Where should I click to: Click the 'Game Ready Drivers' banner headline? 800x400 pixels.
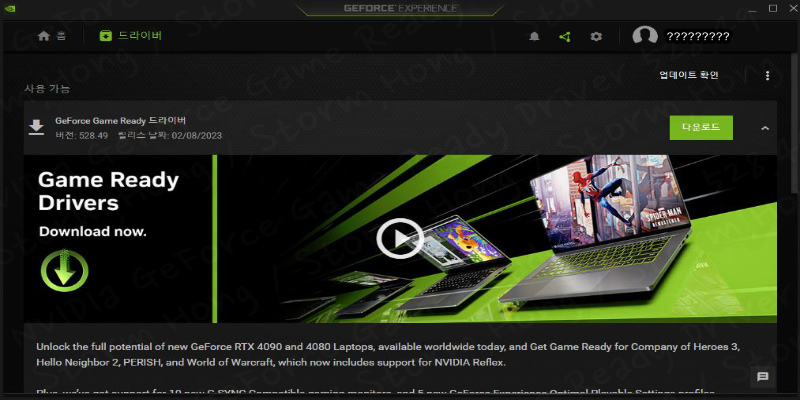pyautogui.click(x=108, y=191)
